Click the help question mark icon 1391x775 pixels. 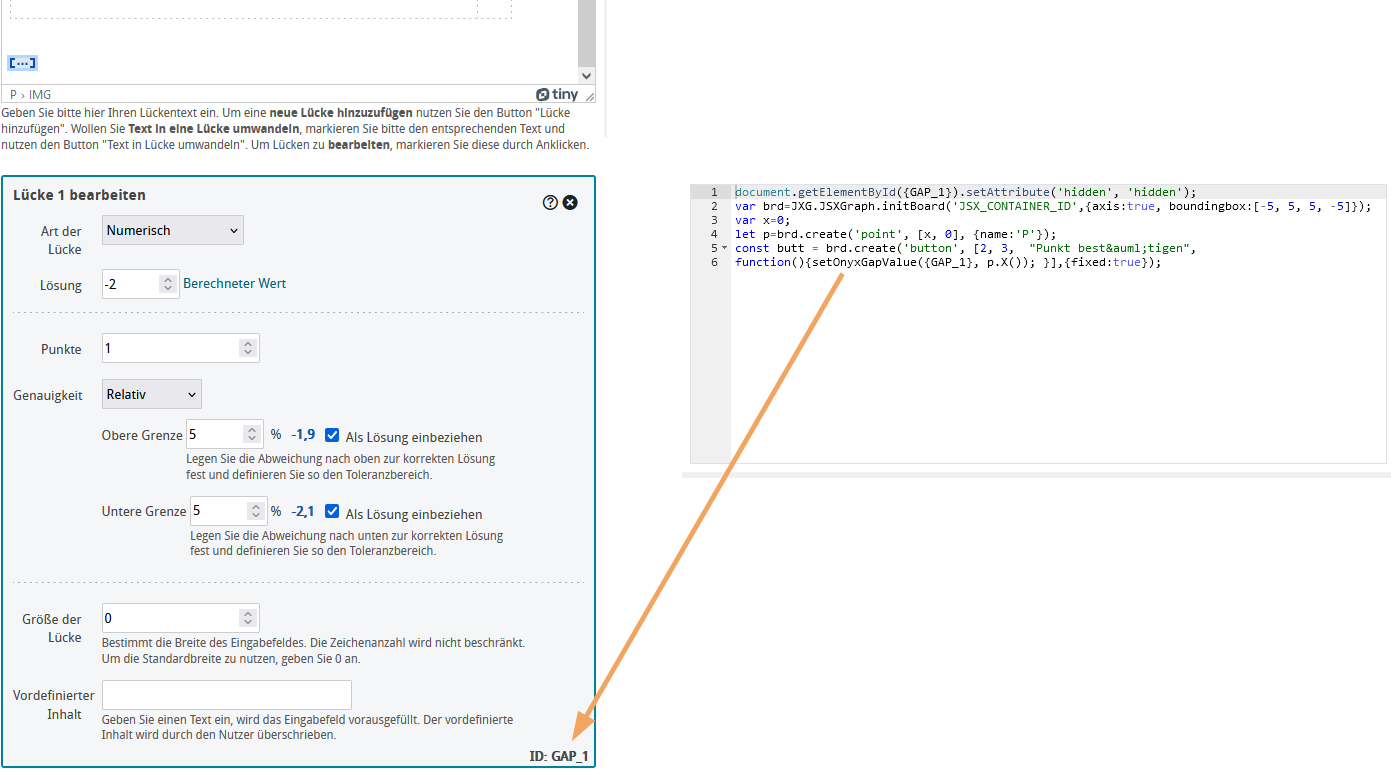click(x=549, y=202)
